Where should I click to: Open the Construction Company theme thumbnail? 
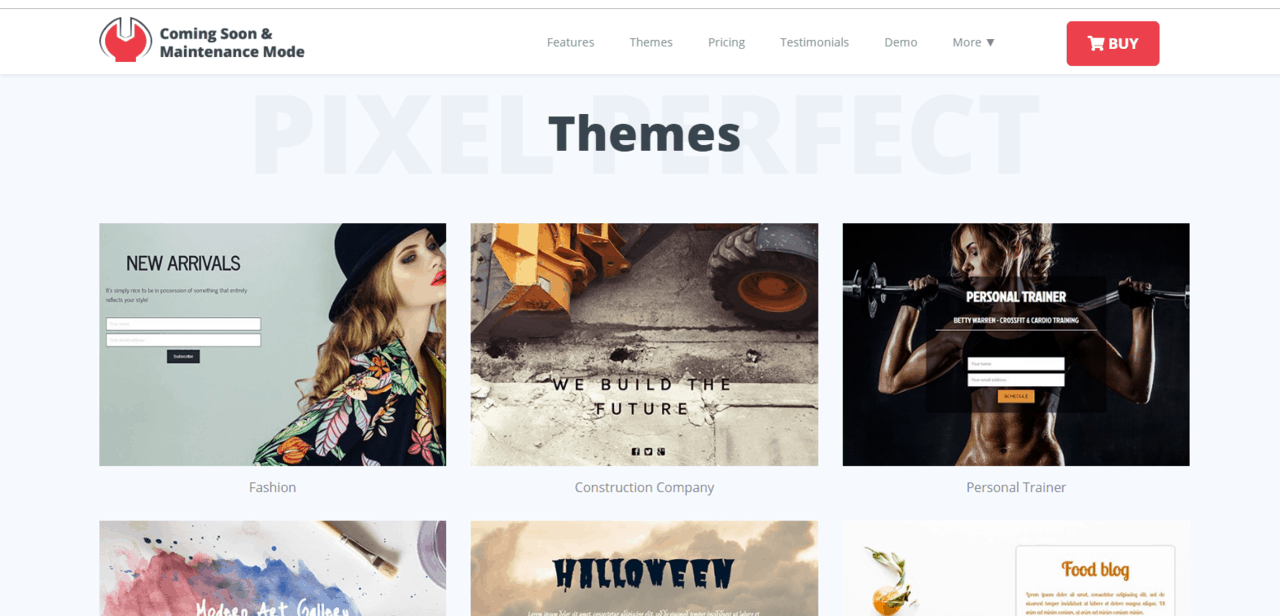point(644,344)
